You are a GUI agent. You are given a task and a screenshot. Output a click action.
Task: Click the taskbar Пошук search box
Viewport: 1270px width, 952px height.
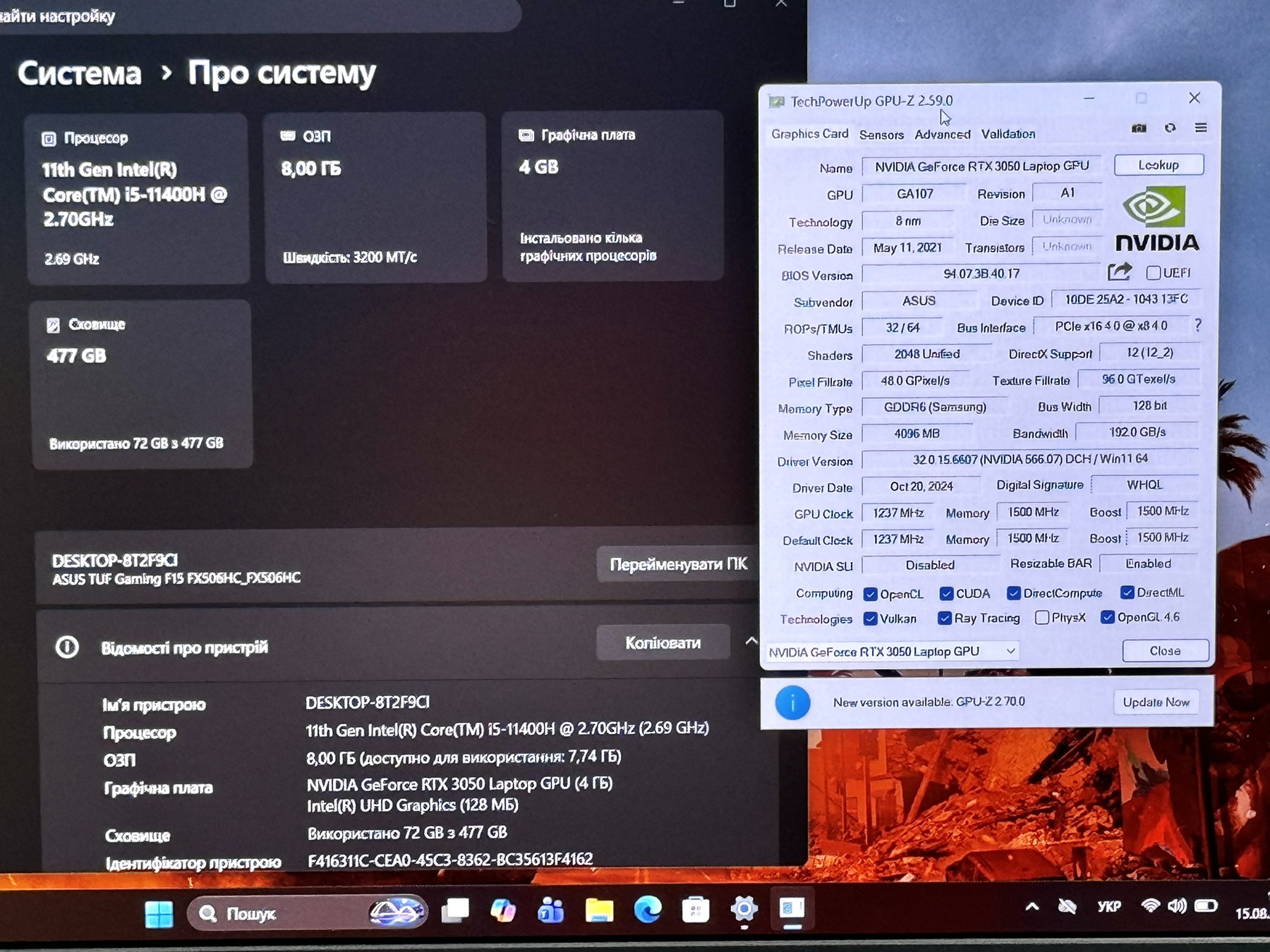pyautogui.click(x=308, y=914)
